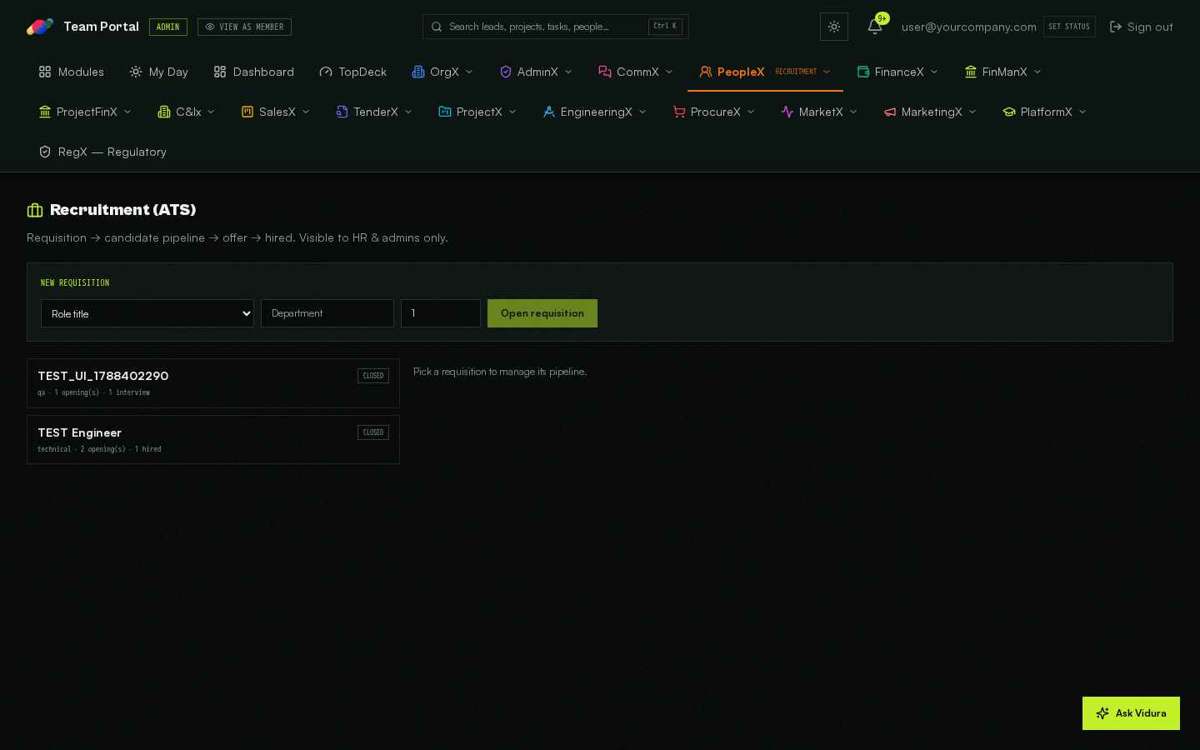Image resolution: width=1200 pixels, height=750 pixels.
Task: Click the PlatformX graduation cap icon
Action: coord(1009,112)
